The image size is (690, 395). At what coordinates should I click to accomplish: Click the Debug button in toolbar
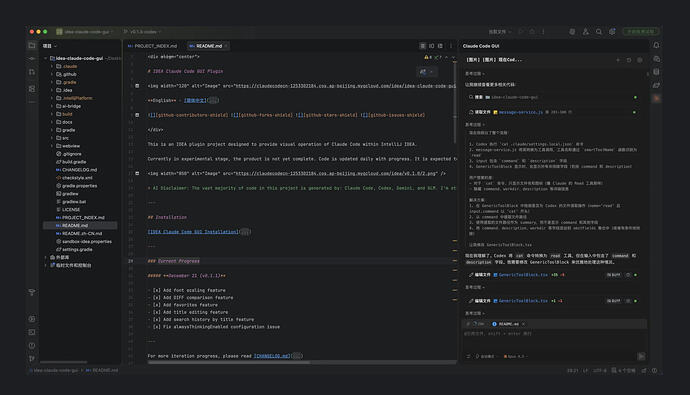point(532,32)
